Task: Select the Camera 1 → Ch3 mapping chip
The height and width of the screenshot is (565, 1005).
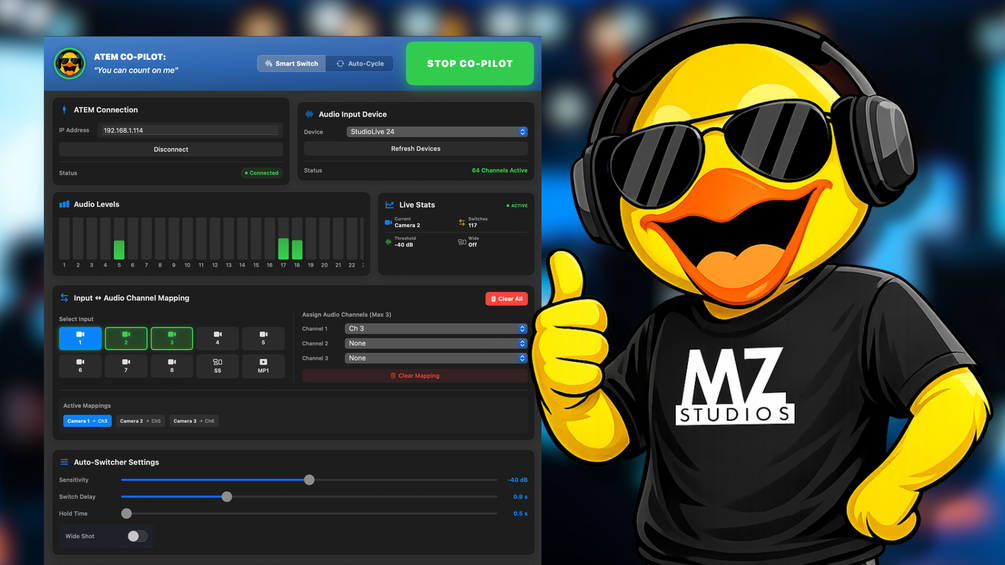Action: (x=87, y=421)
